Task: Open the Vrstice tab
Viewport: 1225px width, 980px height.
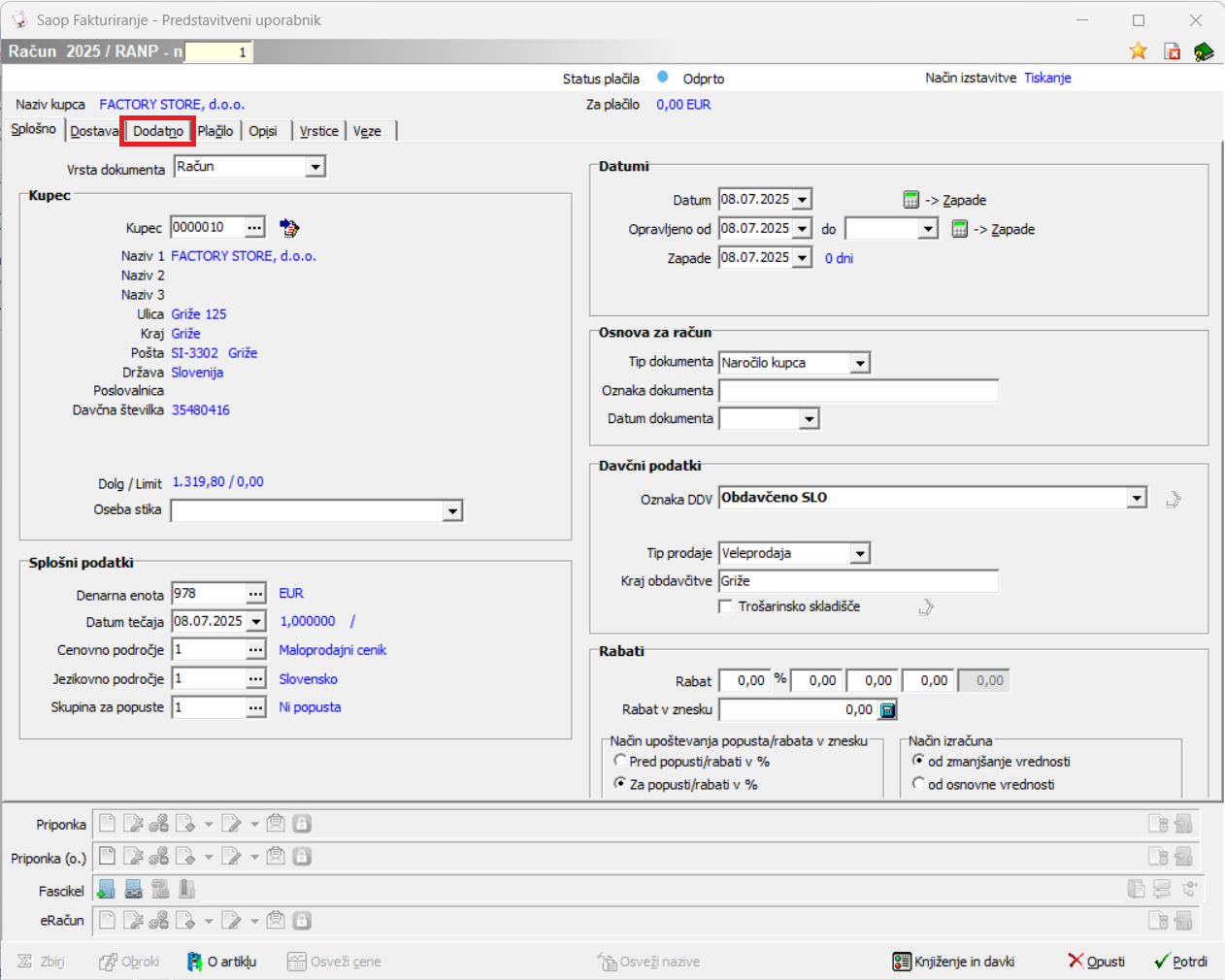Action: (319, 131)
